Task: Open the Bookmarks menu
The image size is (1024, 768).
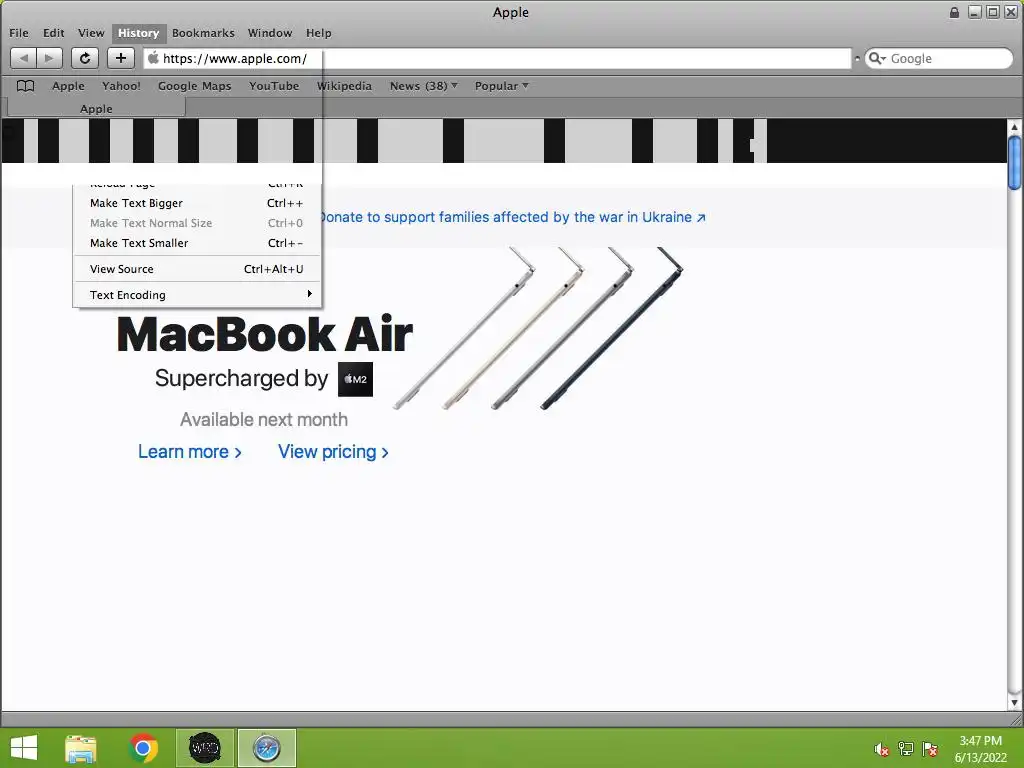Action: [x=203, y=33]
